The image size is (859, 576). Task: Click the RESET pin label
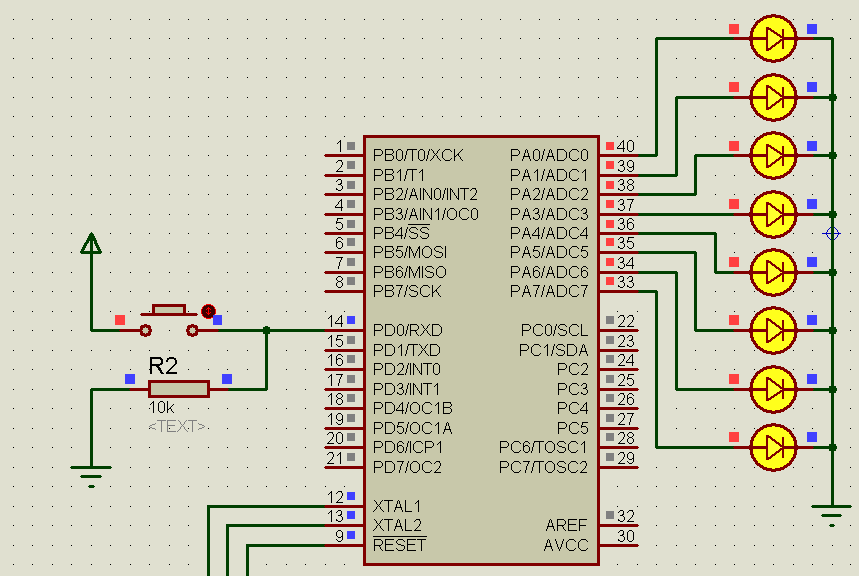point(400,543)
